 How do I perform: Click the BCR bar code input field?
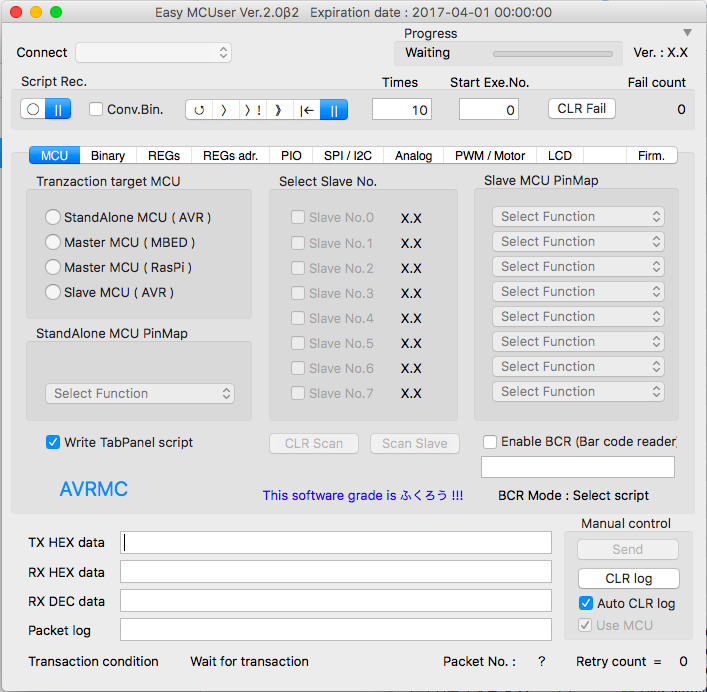pyautogui.click(x=578, y=467)
